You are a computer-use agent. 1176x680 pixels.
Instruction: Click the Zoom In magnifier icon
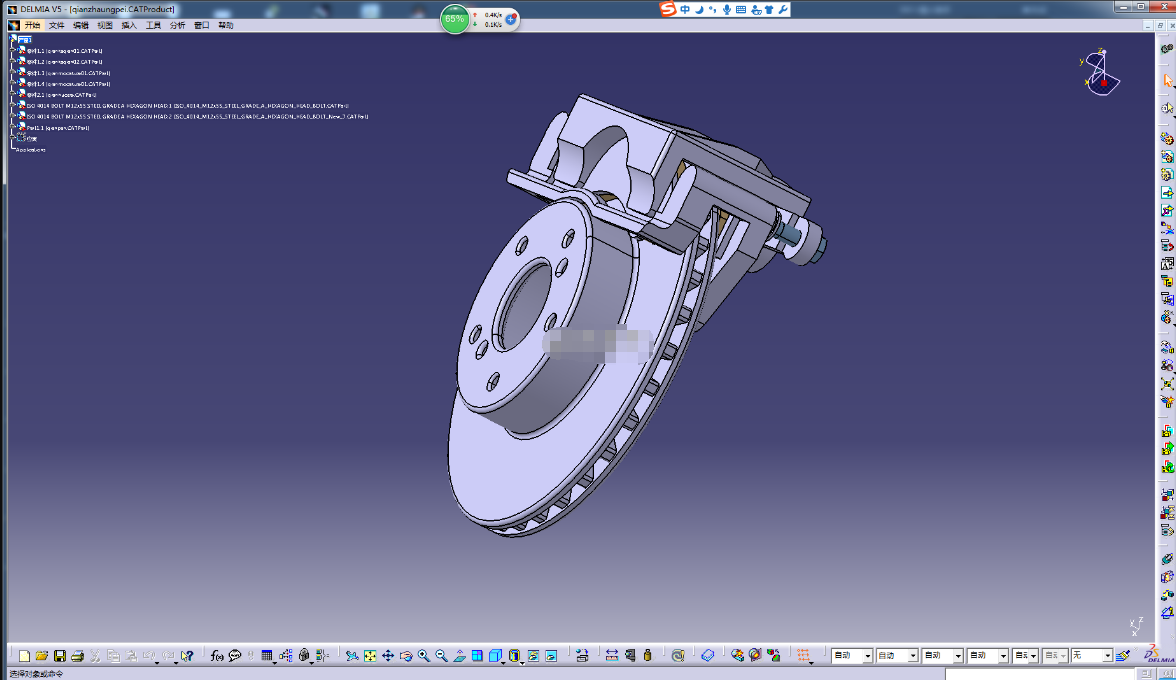424,656
